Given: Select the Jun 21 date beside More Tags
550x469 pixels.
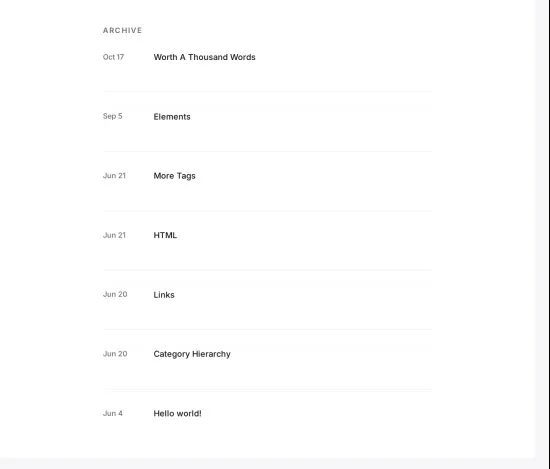Looking at the screenshot, I should [x=114, y=176].
